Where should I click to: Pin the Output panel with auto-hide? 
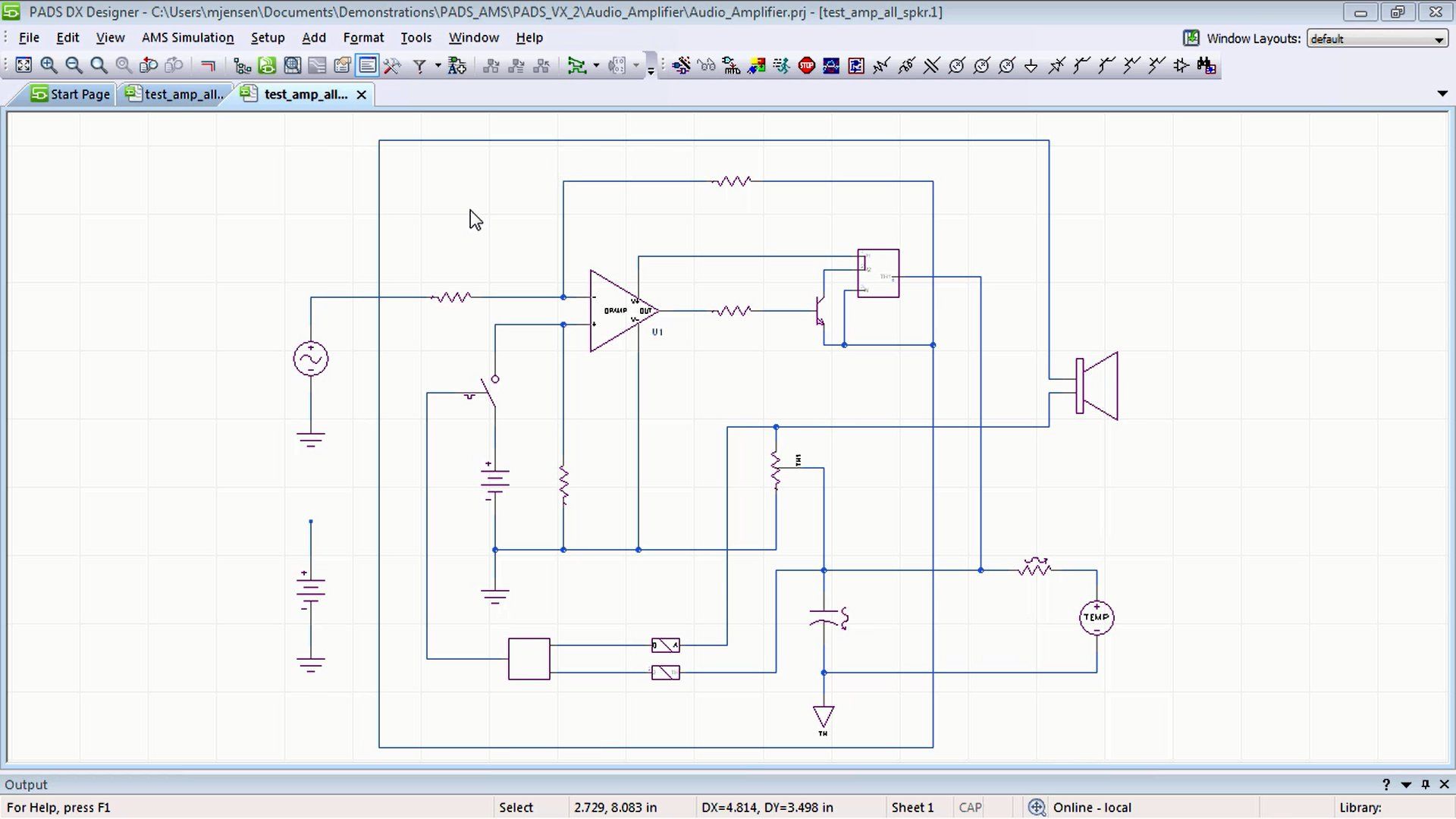point(1425,785)
